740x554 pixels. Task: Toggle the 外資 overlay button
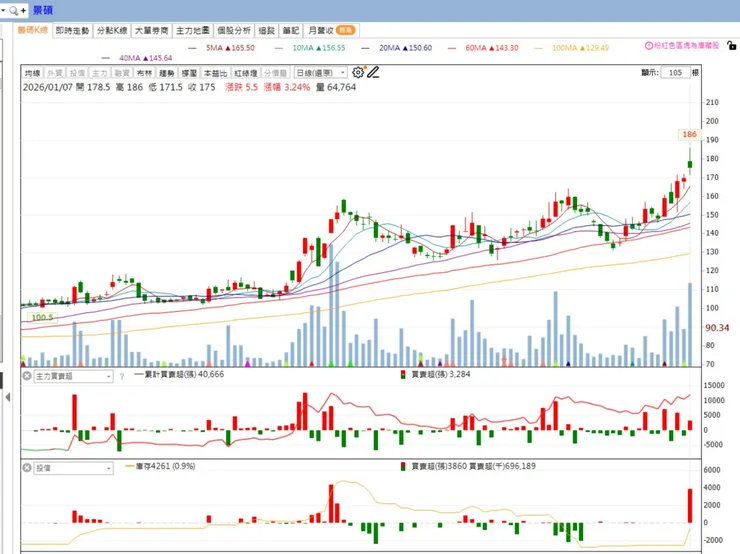coord(55,73)
